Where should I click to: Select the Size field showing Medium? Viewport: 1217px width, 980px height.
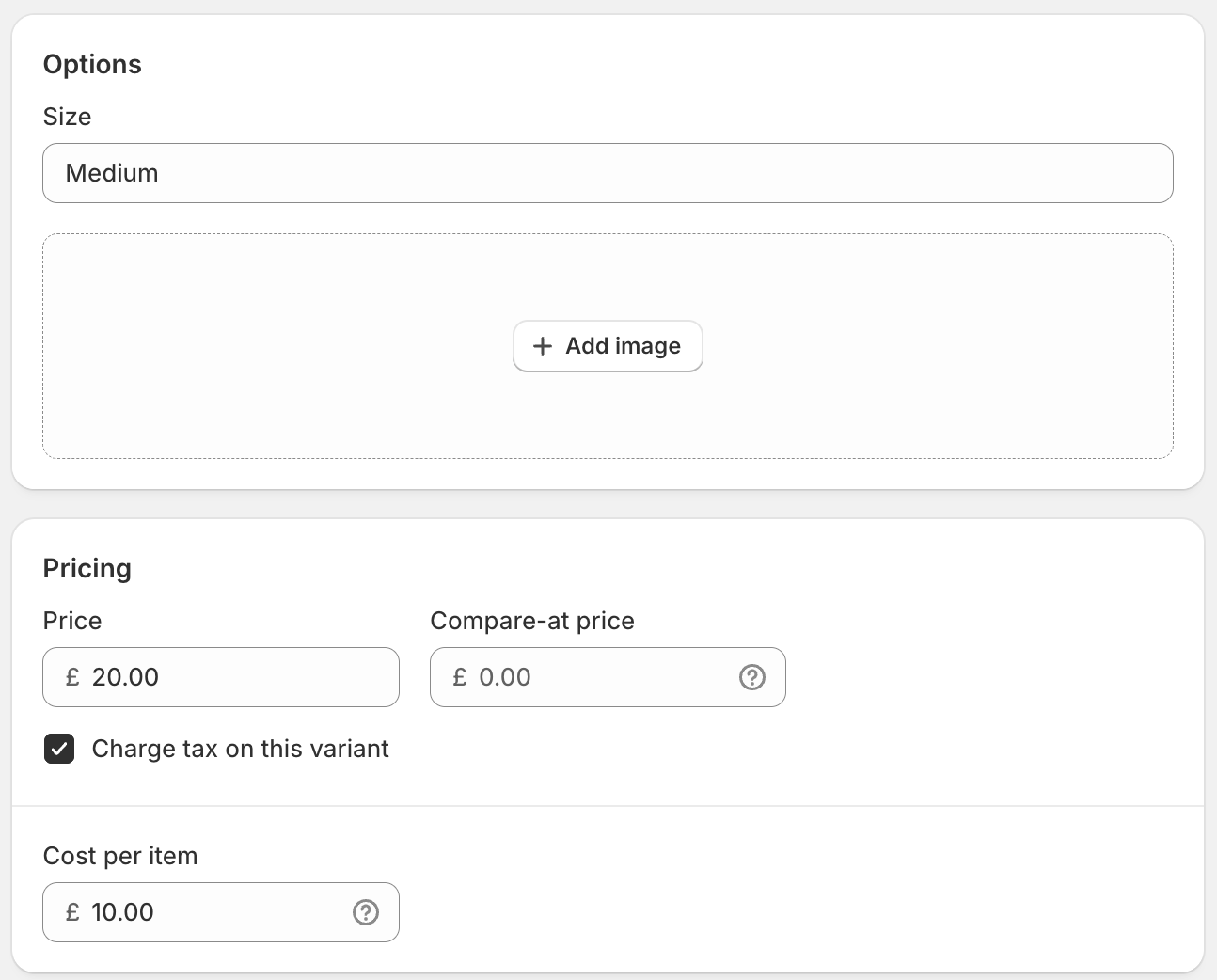(x=608, y=173)
